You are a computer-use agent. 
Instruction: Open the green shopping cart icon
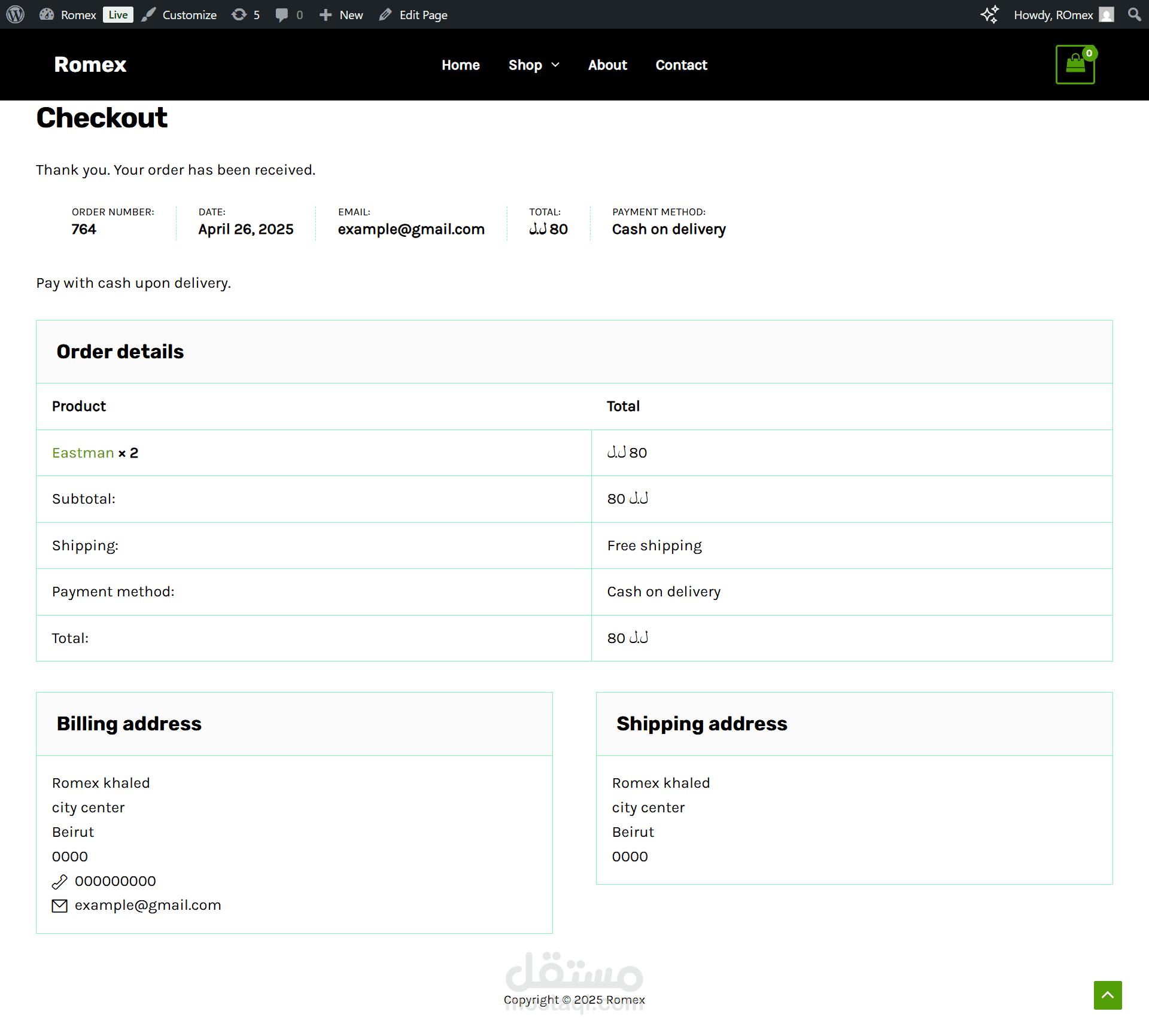coord(1075,65)
